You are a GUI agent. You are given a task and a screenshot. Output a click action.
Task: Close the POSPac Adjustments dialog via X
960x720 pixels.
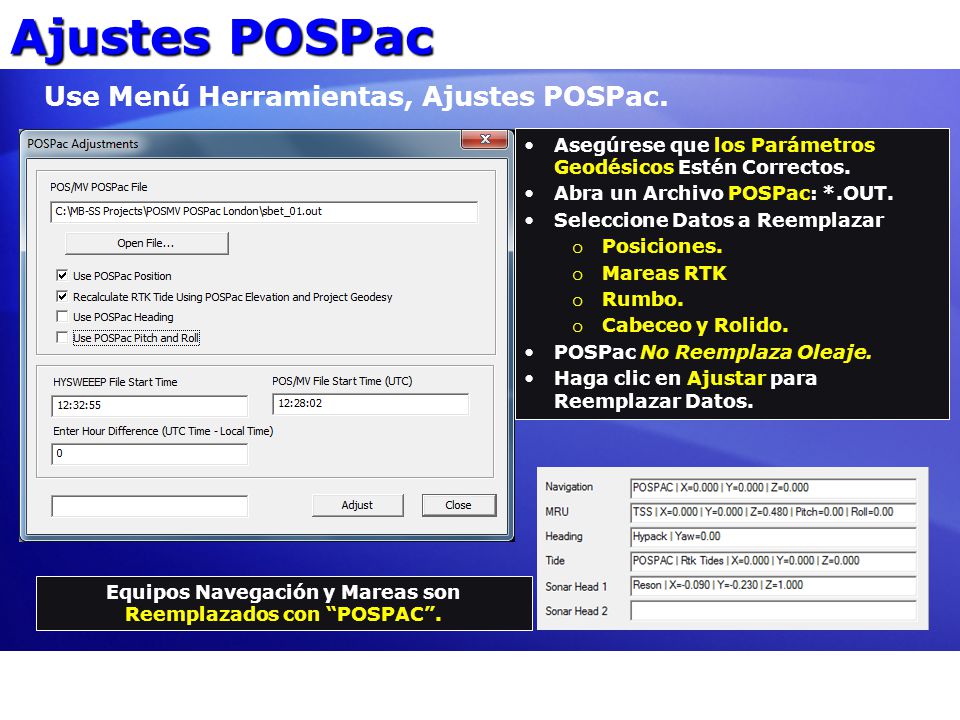tap(484, 140)
